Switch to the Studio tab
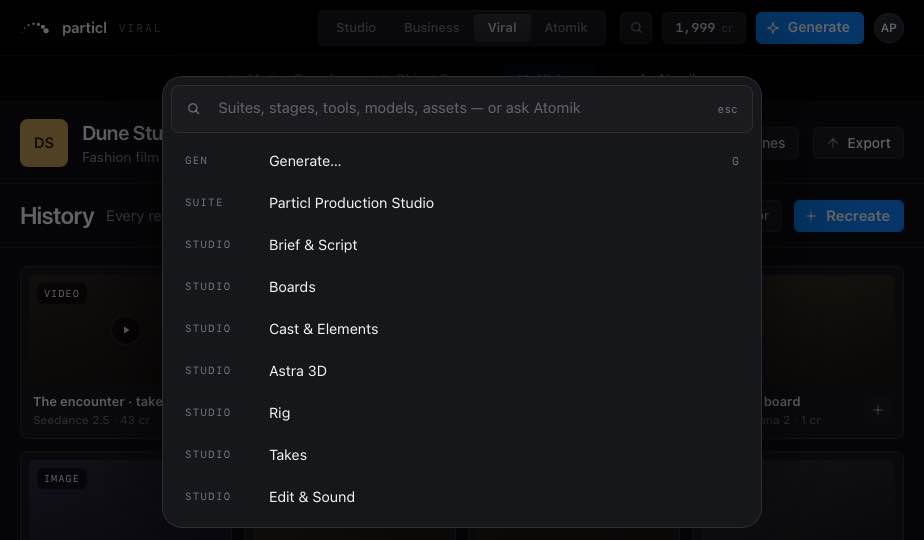924x540 pixels. point(355,28)
